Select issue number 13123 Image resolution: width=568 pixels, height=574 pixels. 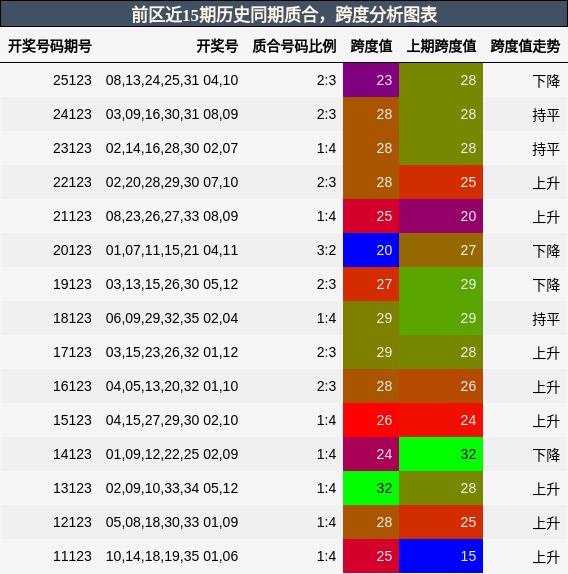tap(72, 488)
